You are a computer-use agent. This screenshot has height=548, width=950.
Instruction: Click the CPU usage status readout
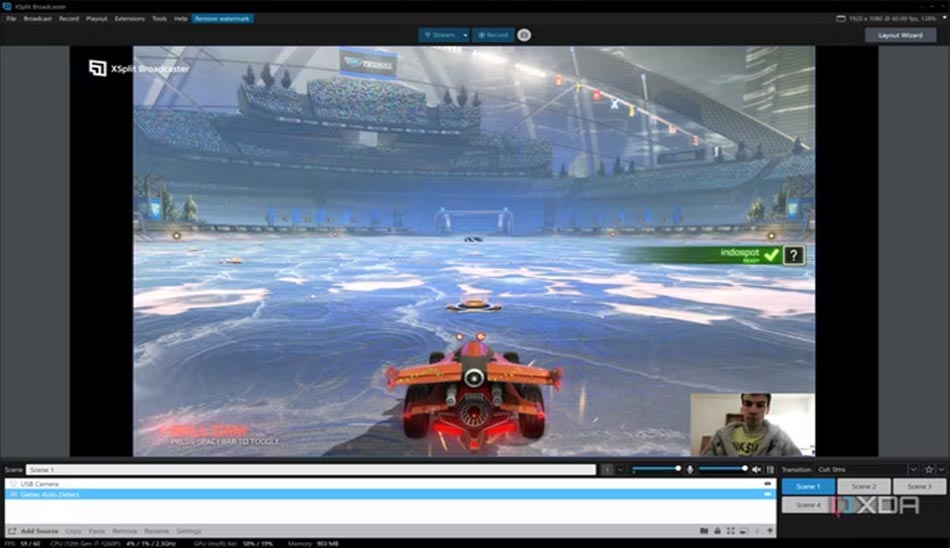pos(113,544)
